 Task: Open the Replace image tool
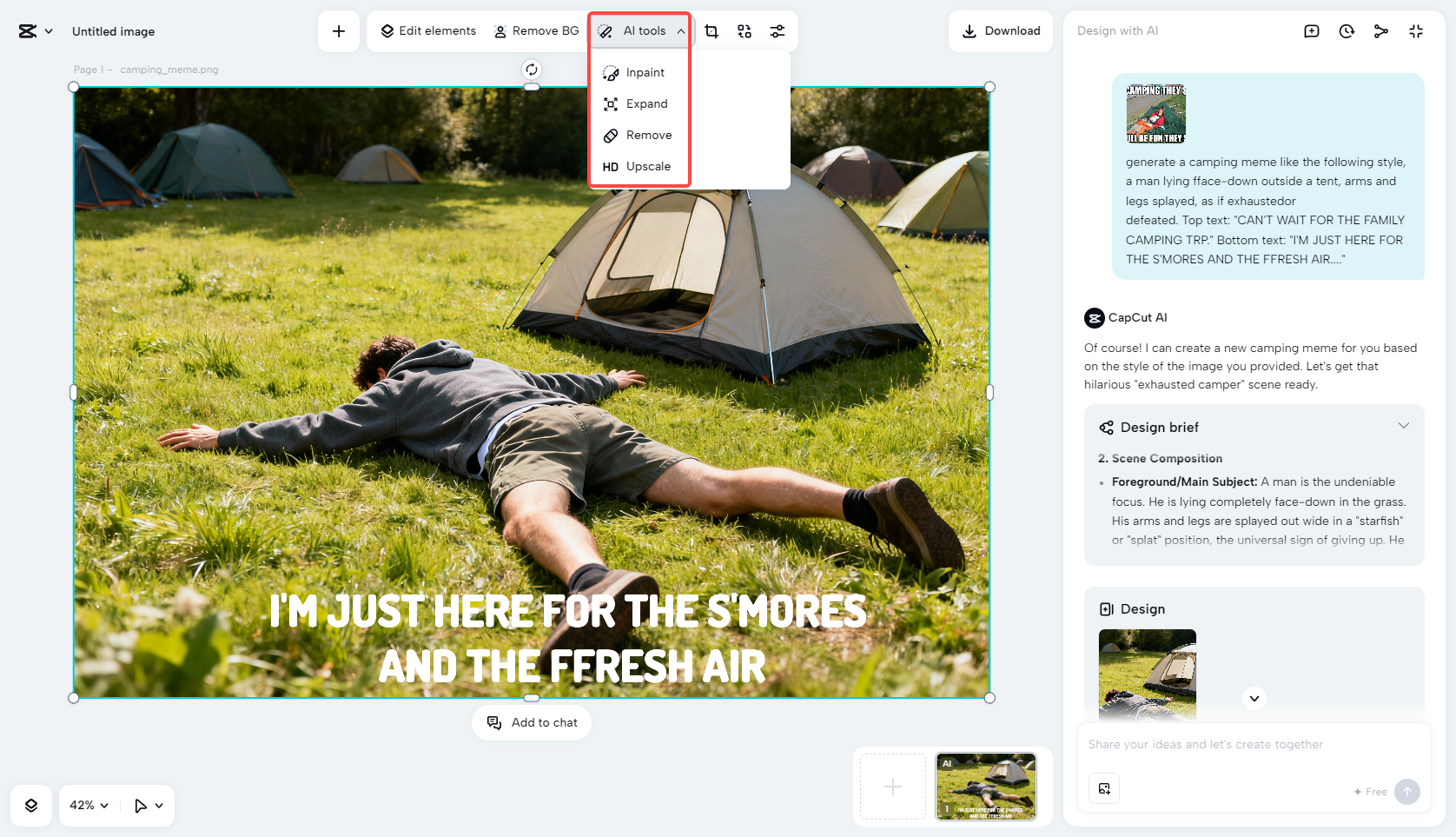point(745,30)
